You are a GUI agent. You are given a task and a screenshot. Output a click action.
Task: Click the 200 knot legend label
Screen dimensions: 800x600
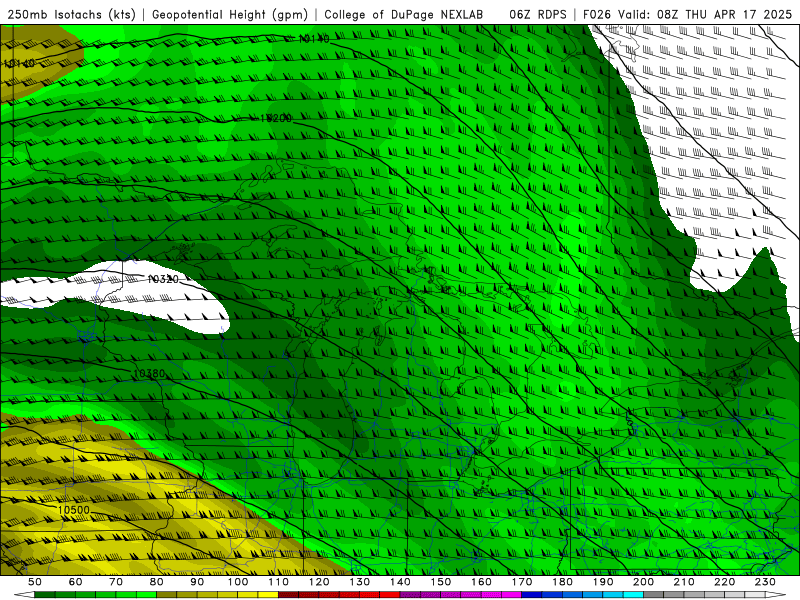[x=644, y=582]
